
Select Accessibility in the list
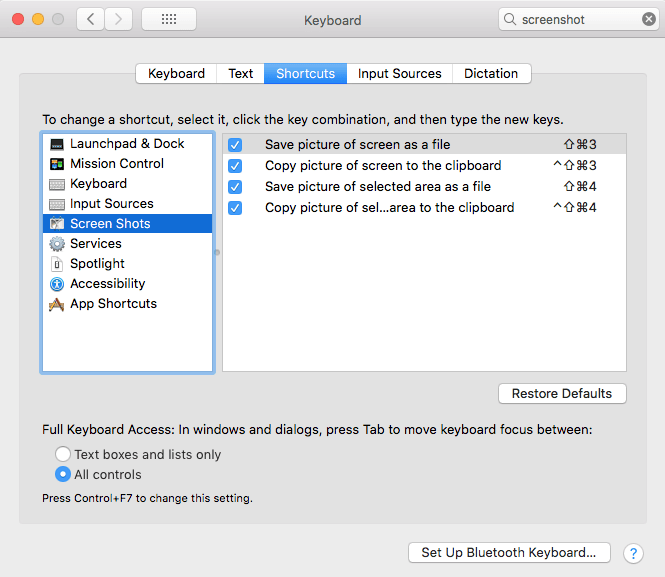[x=127, y=283]
